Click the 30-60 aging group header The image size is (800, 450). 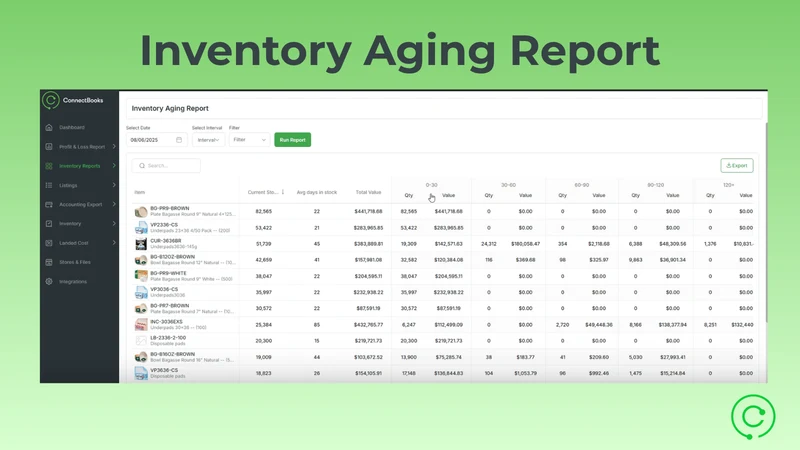pos(508,185)
